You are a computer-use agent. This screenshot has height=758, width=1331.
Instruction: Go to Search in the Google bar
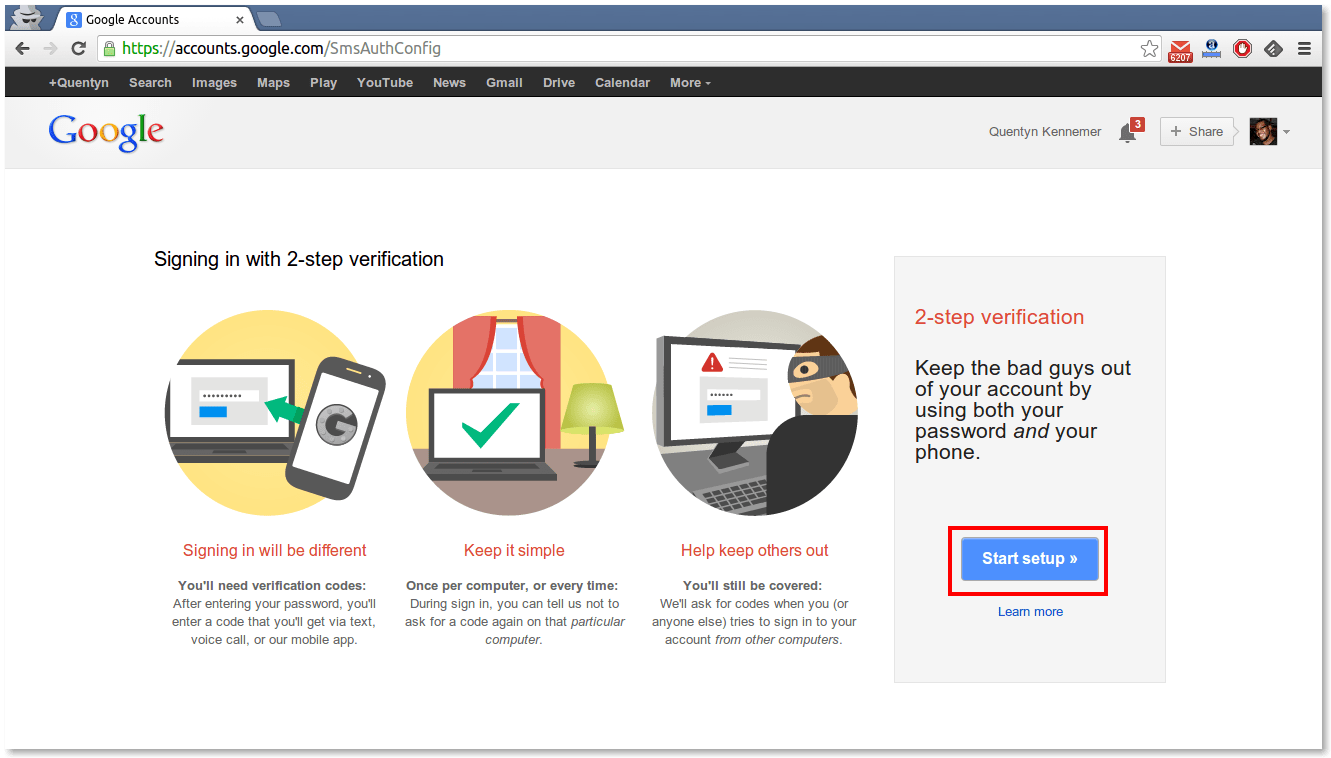coord(150,83)
